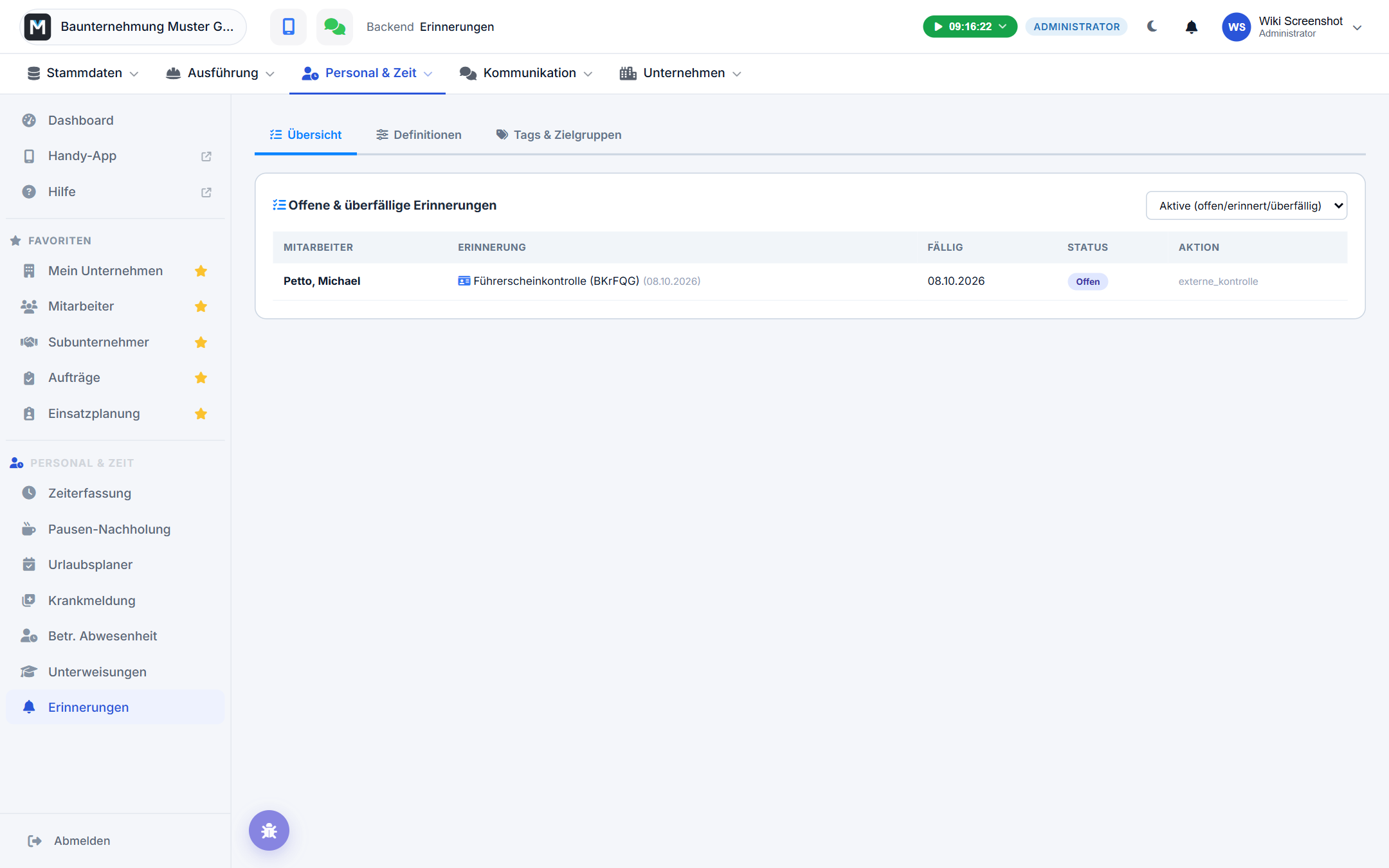Open employee Petto, Michael
The width and height of the screenshot is (1389, 868).
pyautogui.click(x=322, y=281)
